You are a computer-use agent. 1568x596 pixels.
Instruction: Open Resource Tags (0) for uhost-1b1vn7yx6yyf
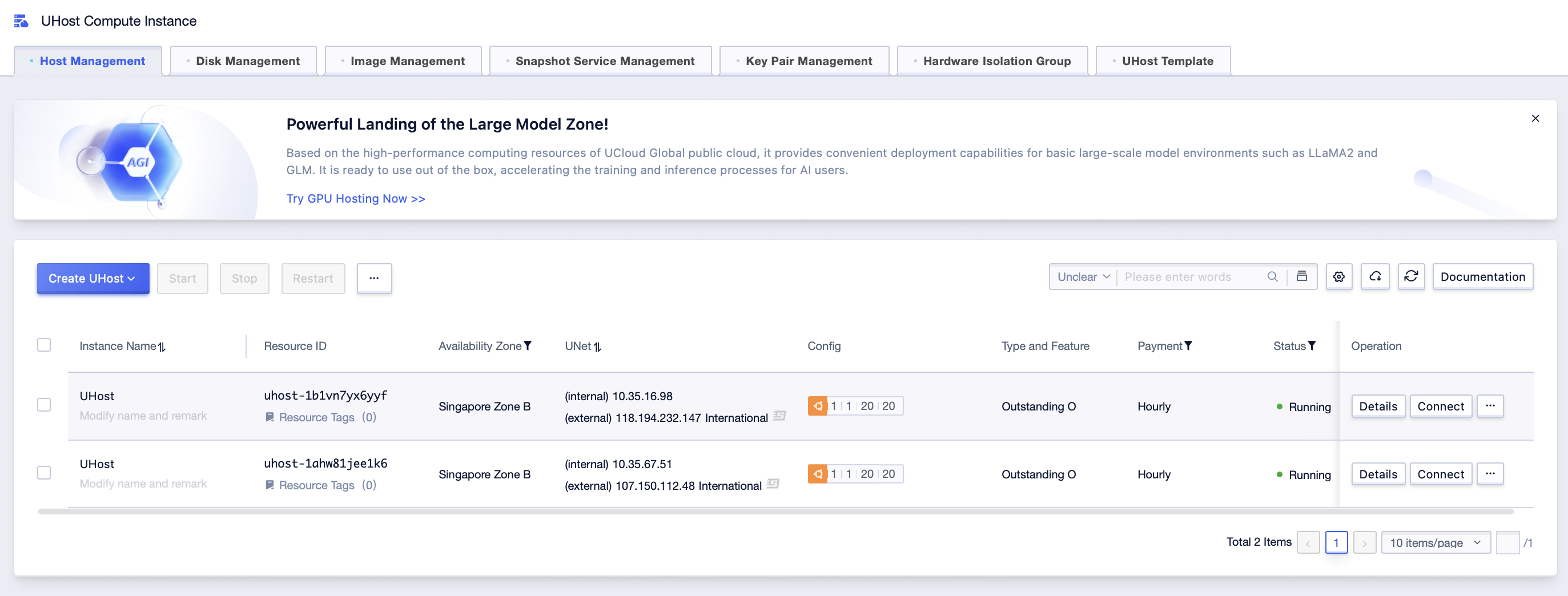(x=328, y=417)
